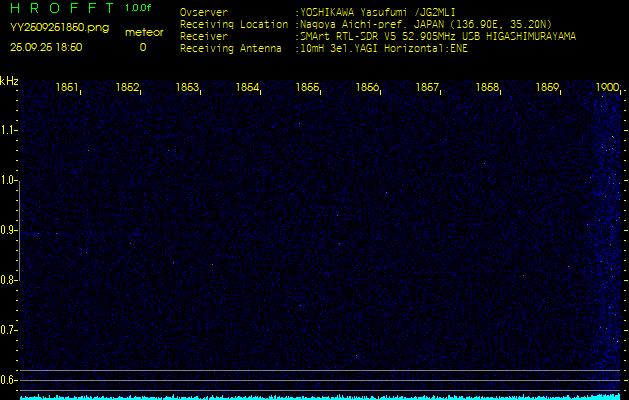Click the version label 1.0.0f
The width and height of the screenshot is (629, 400).
(138, 8)
